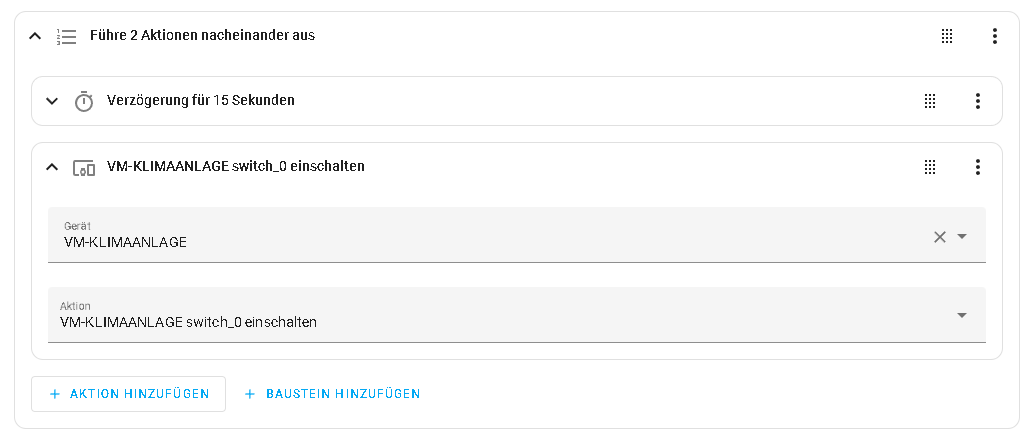The height and width of the screenshot is (433, 1032).
Task: Click the BAUSTEIN HINZUFÜGEN button
Action: pyautogui.click(x=332, y=394)
